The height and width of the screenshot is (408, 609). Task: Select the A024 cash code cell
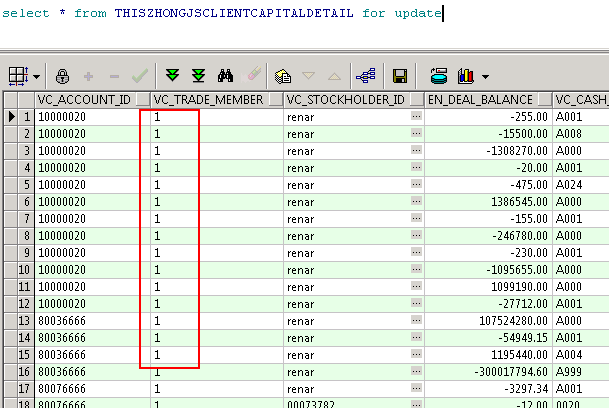point(581,185)
